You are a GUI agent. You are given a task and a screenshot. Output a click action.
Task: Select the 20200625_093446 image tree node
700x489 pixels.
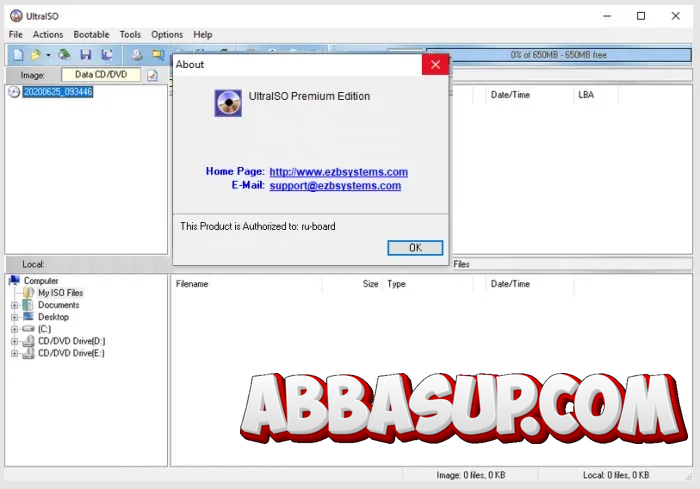[58, 92]
